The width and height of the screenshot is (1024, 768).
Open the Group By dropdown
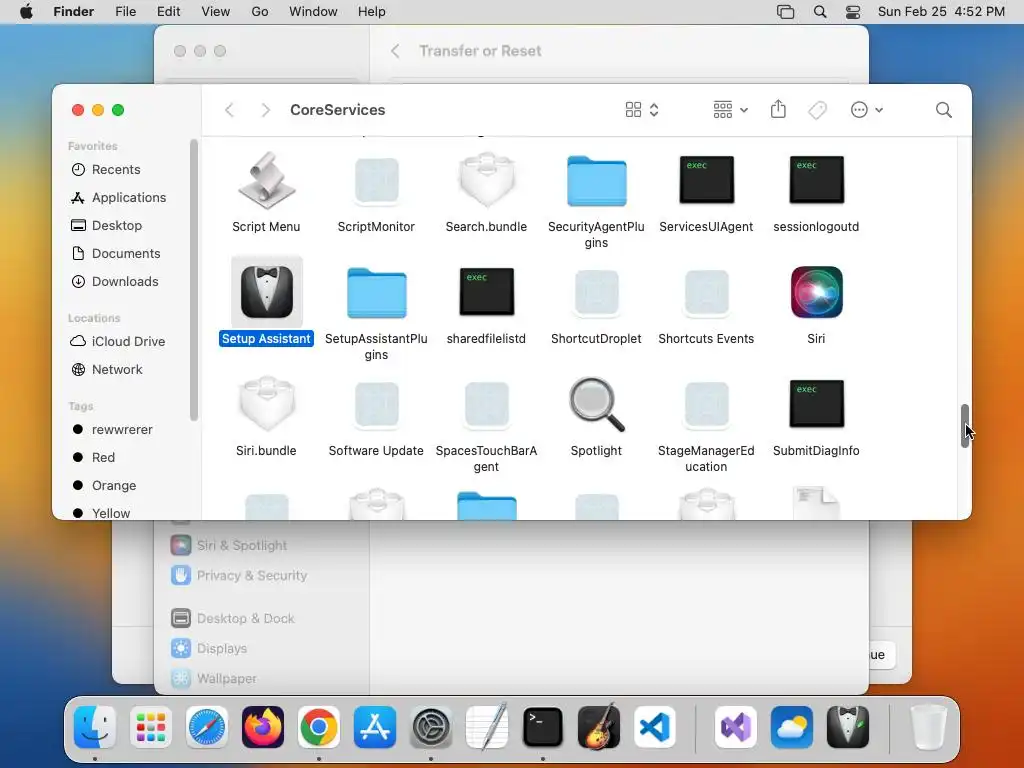[730, 110]
